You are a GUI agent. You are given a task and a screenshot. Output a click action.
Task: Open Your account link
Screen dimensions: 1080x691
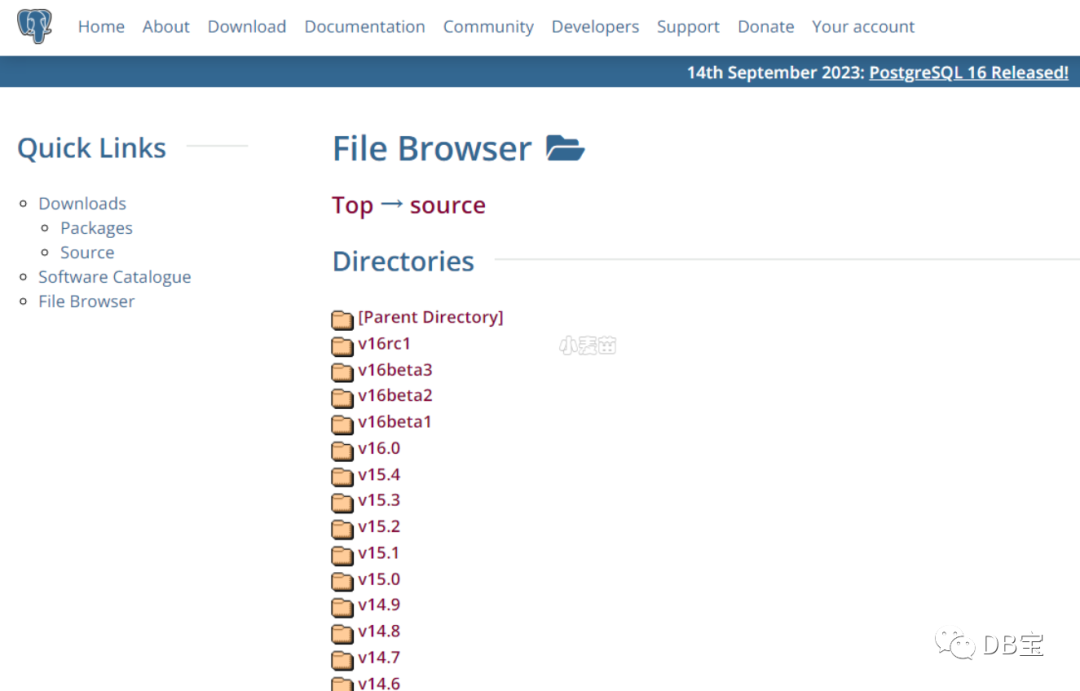pyautogui.click(x=863, y=27)
